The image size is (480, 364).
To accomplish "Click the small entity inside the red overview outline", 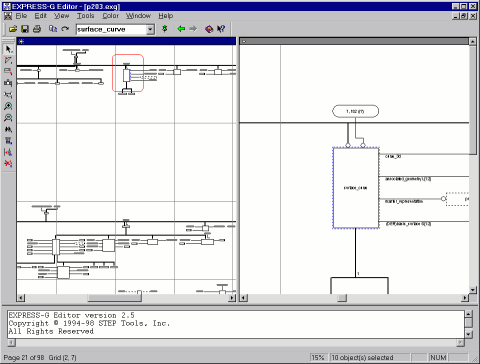I will click(126, 75).
